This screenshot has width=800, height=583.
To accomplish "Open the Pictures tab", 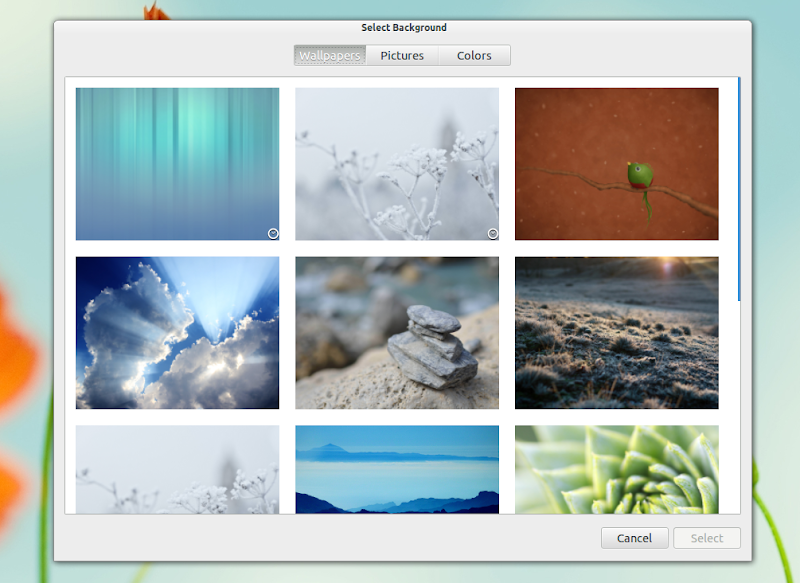I will (402, 55).
